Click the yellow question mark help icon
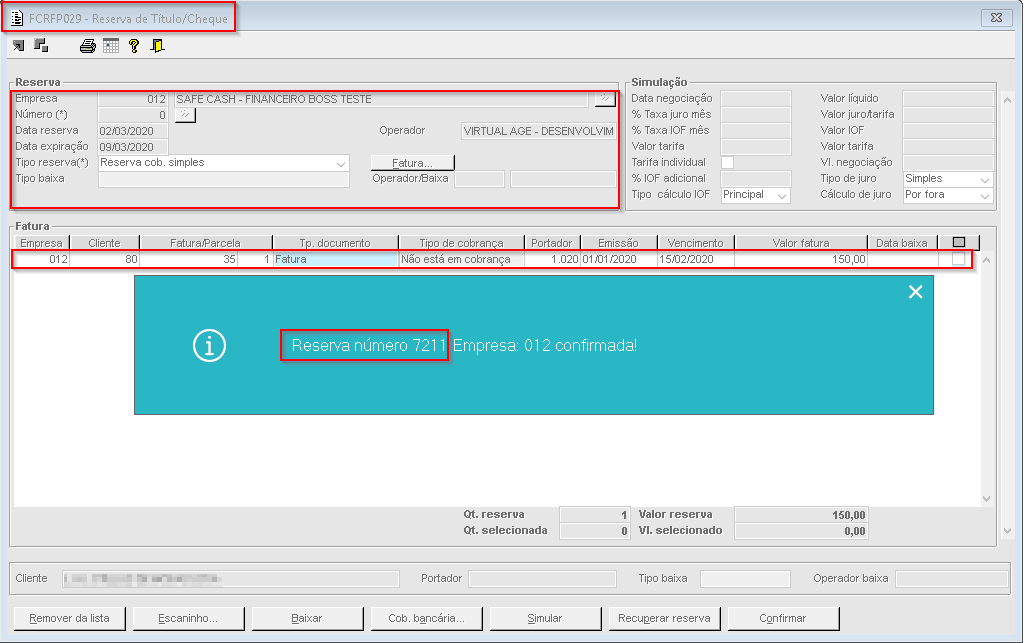1025x643 pixels. click(x=134, y=46)
